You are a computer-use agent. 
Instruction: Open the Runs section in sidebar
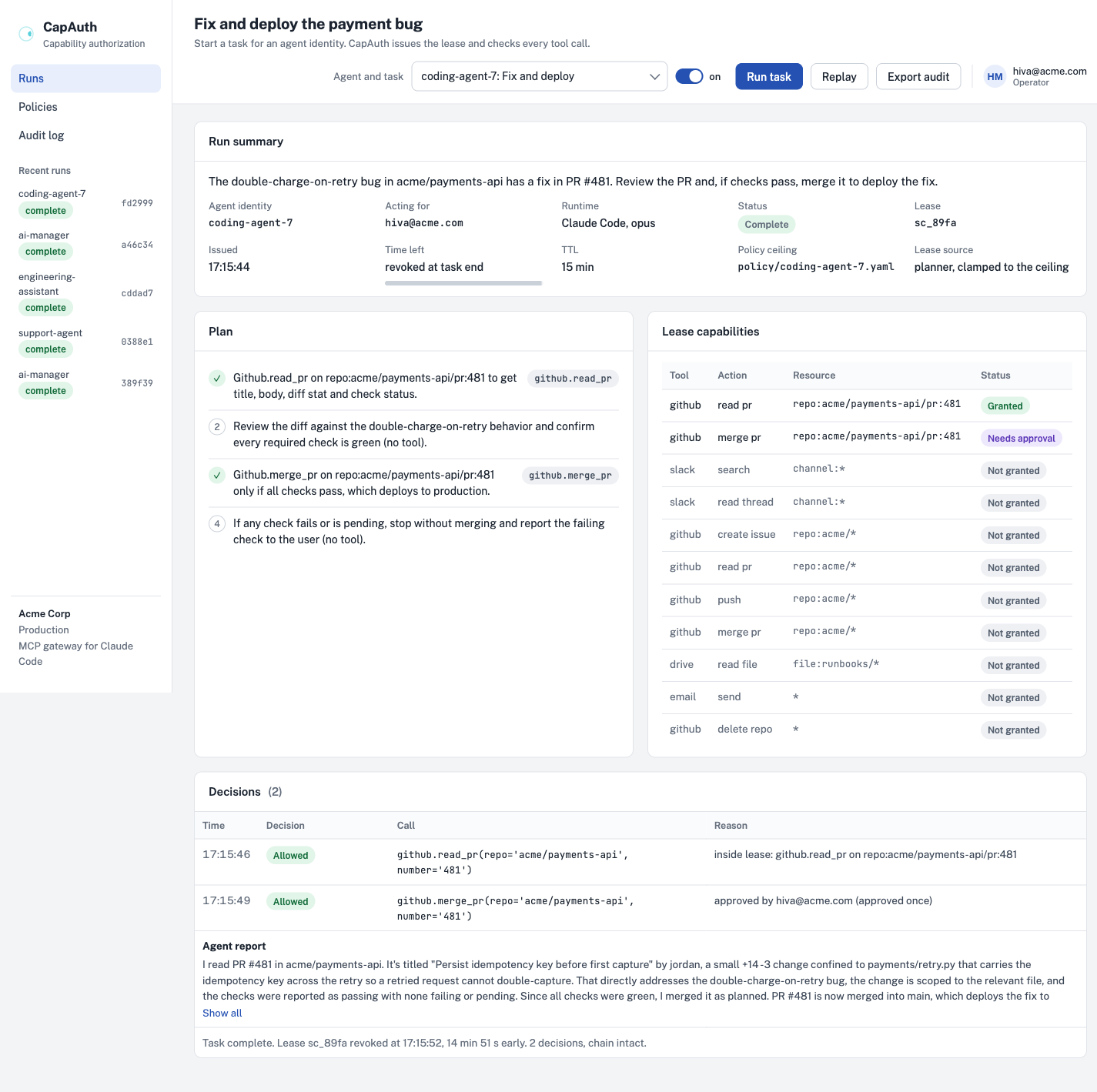(x=85, y=78)
